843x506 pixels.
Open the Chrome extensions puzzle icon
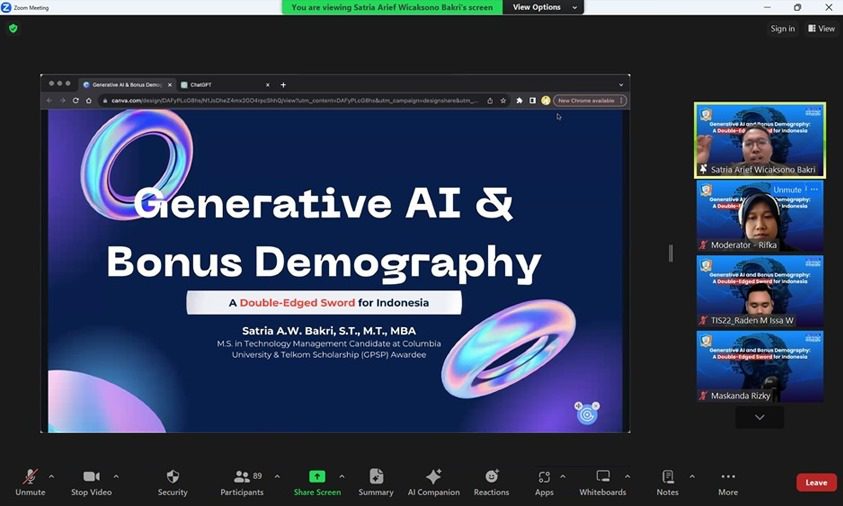[x=519, y=101]
